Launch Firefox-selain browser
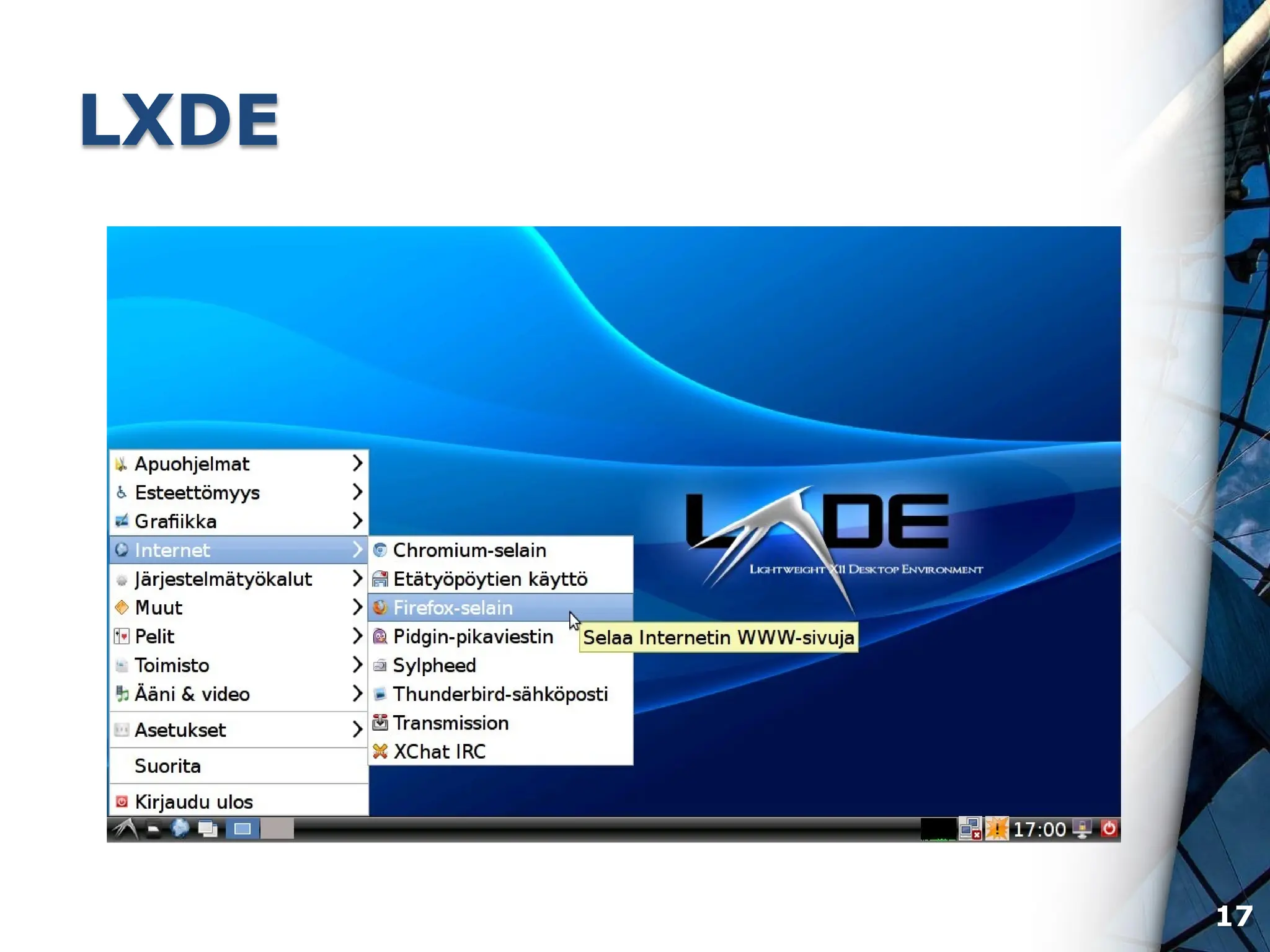Screen dimensions: 1270x952 (x=500, y=607)
